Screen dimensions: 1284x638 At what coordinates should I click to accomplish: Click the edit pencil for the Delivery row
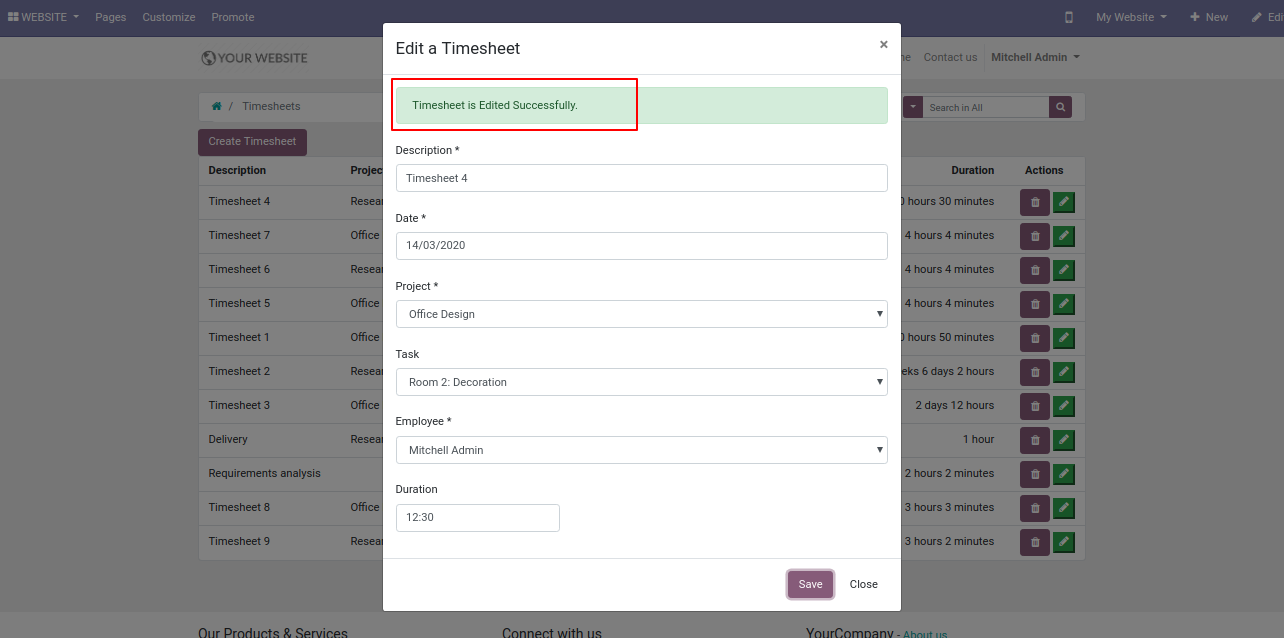tap(1064, 440)
